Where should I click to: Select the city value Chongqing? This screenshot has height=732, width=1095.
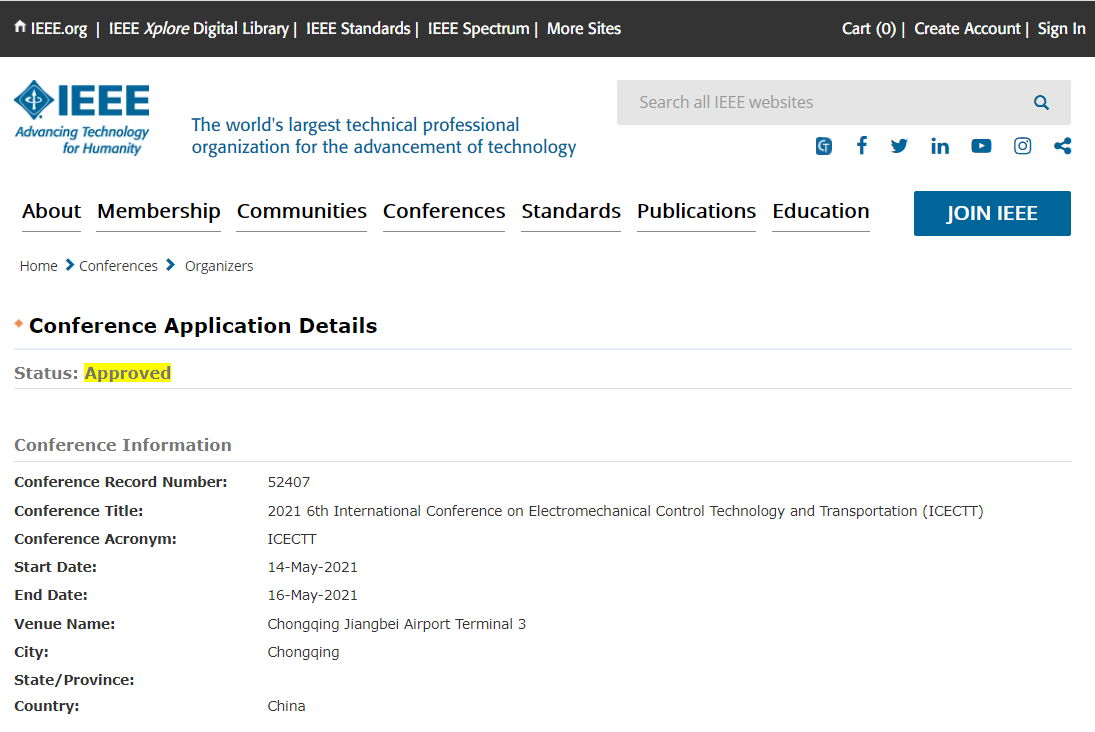tap(303, 652)
